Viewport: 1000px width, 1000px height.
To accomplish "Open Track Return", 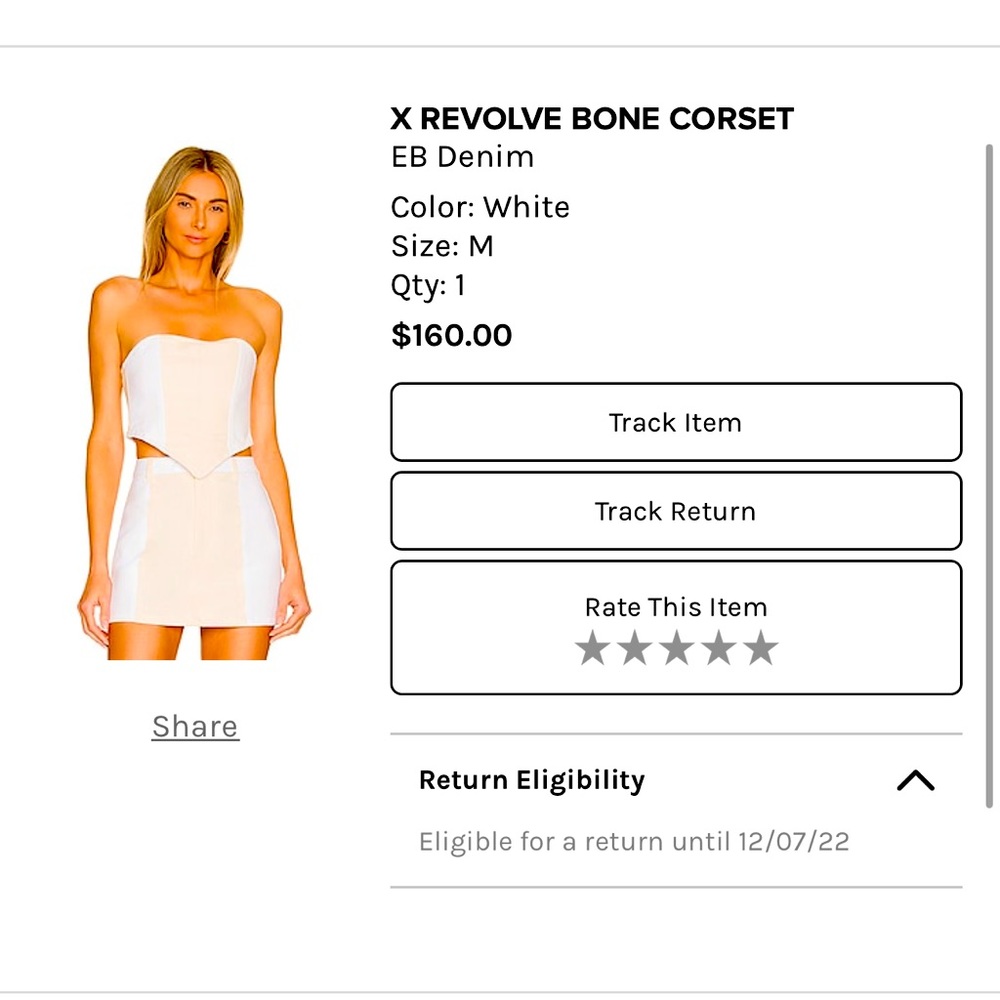I will click(676, 511).
